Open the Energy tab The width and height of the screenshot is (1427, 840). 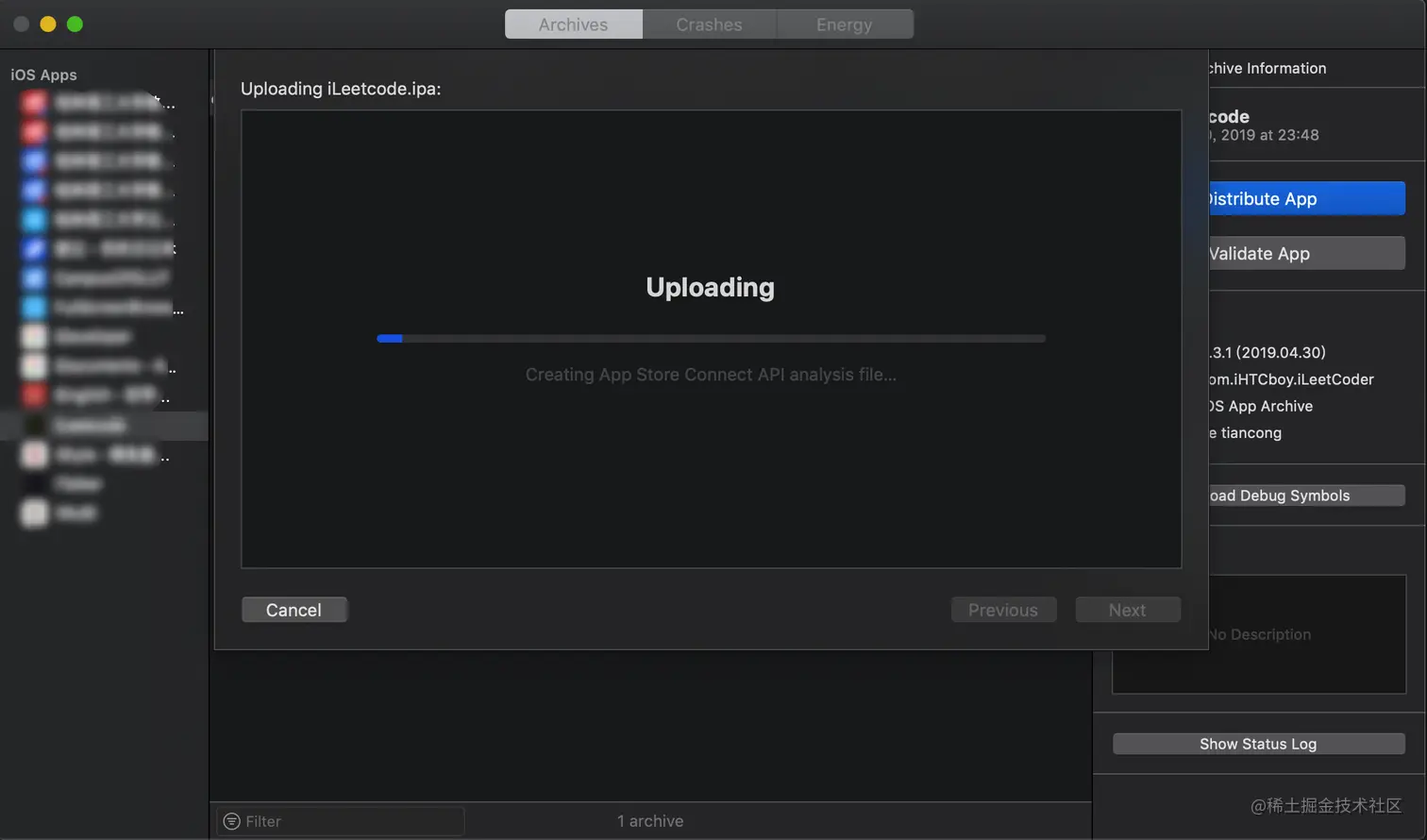tap(845, 25)
